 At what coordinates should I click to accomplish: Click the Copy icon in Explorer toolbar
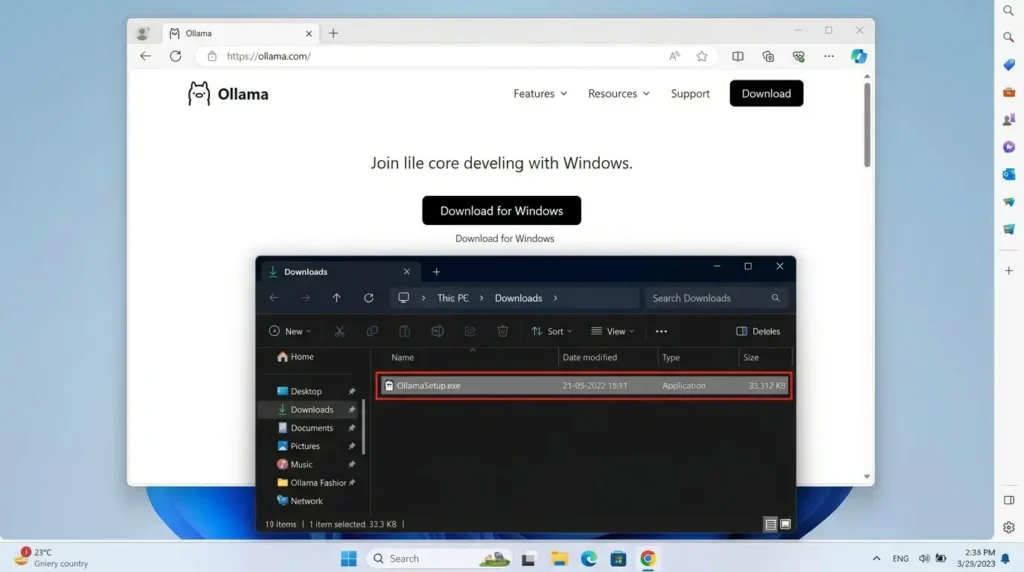372,331
